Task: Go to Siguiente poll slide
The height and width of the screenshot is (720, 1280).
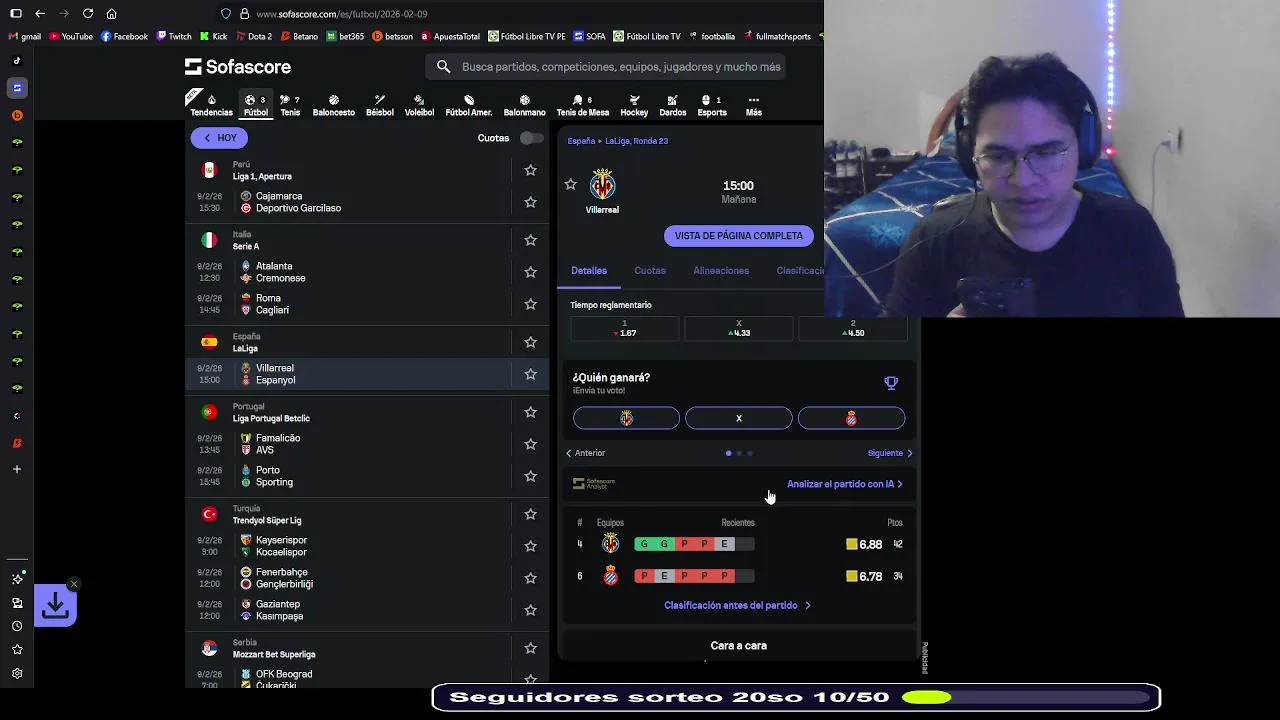Action: pyautogui.click(x=890, y=453)
